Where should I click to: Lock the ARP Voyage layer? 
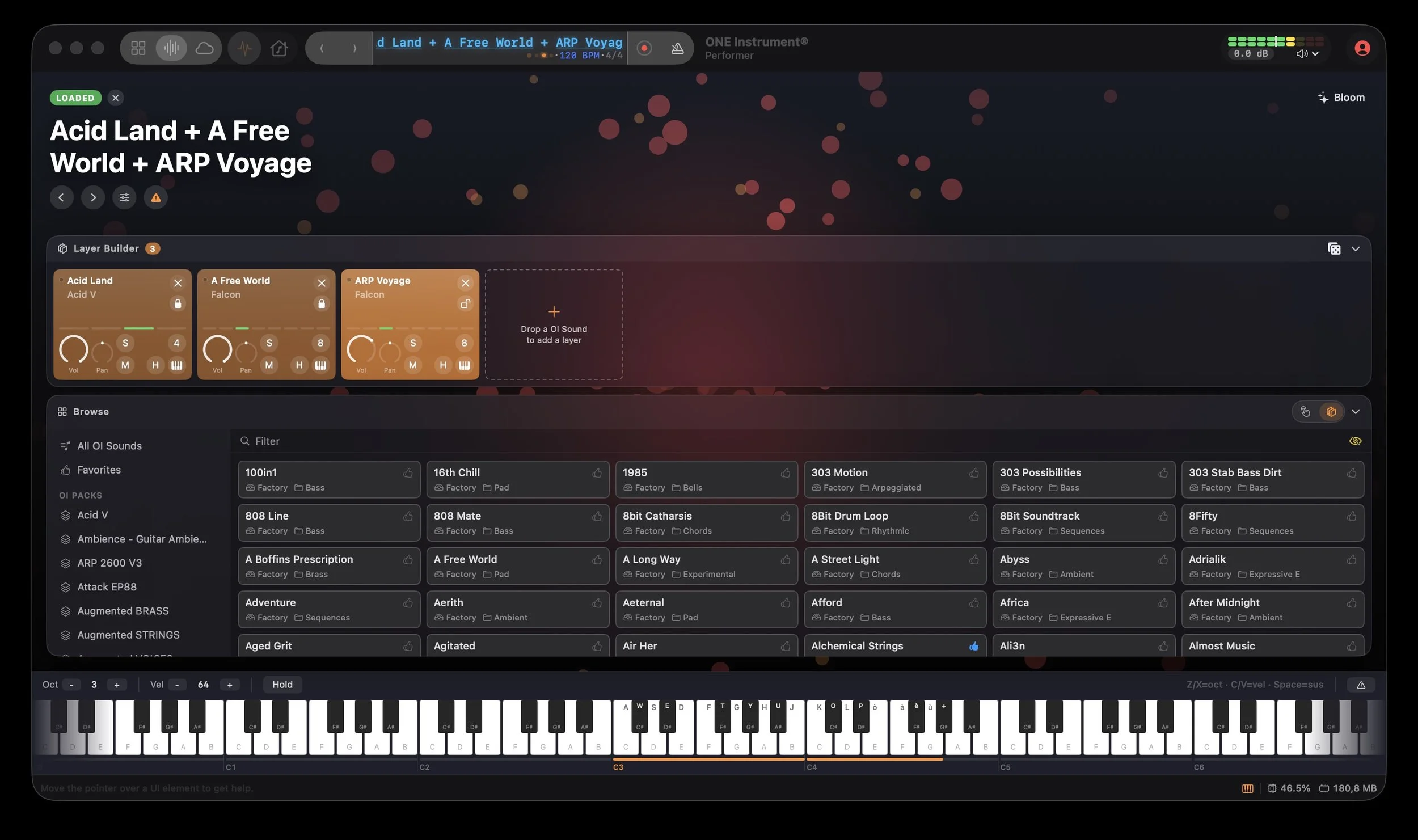click(465, 303)
